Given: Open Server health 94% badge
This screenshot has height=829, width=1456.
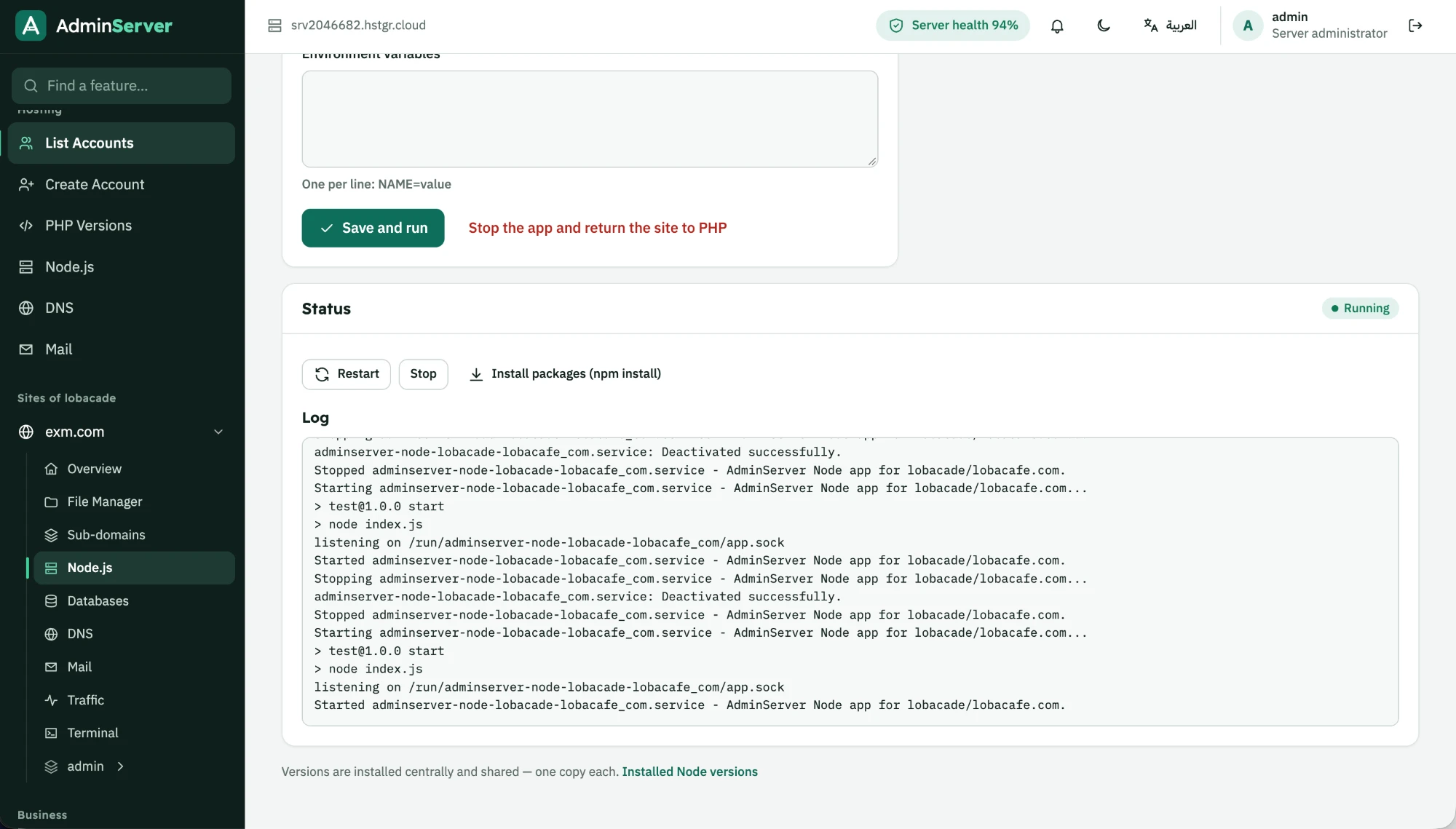Looking at the screenshot, I should point(953,25).
